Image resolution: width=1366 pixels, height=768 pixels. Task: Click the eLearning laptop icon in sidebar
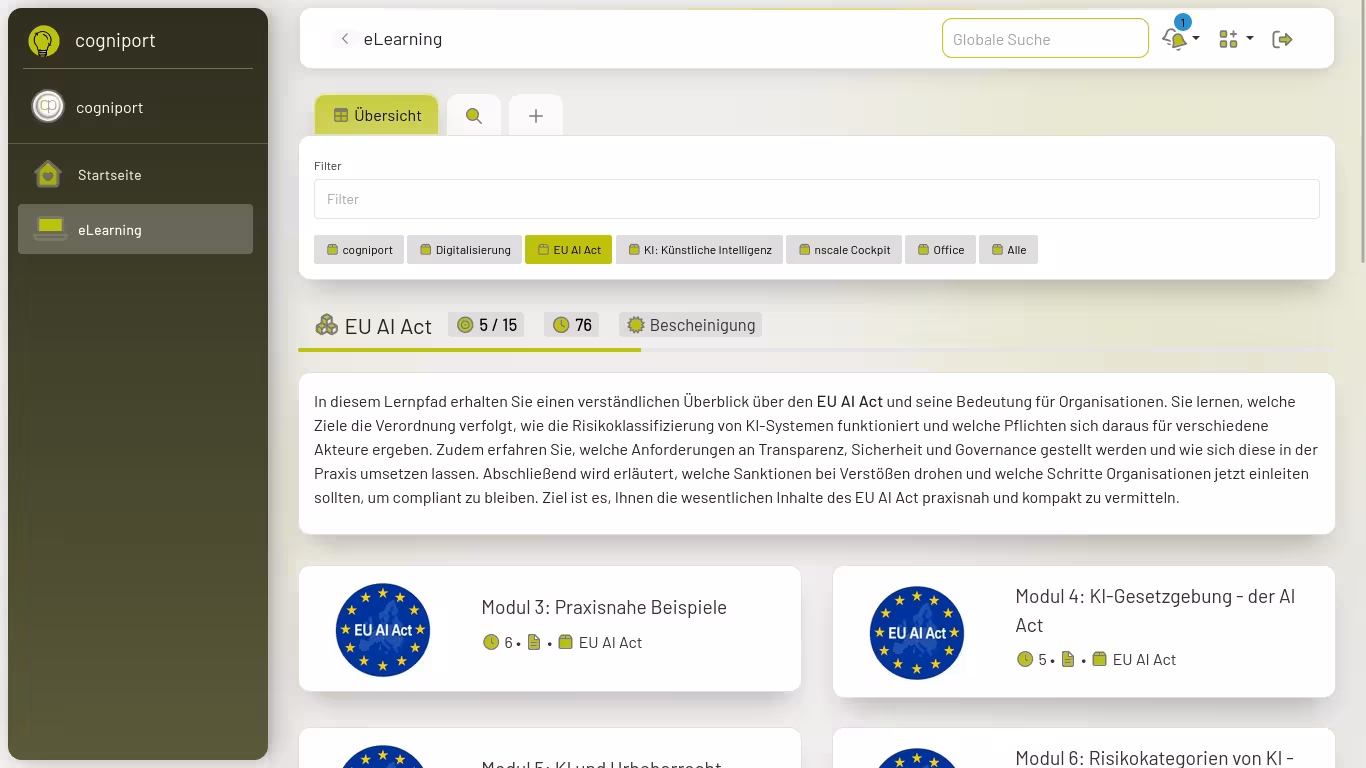tap(50, 229)
